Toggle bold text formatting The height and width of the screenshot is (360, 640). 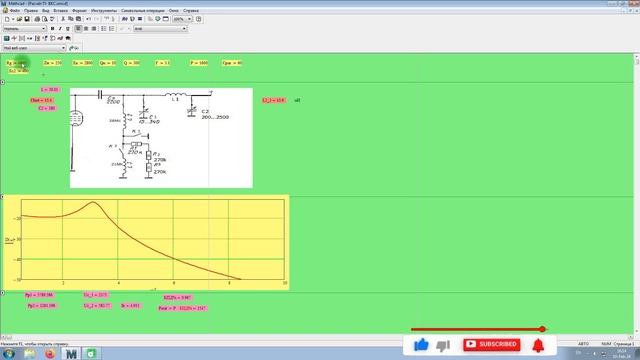click(52, 29)
